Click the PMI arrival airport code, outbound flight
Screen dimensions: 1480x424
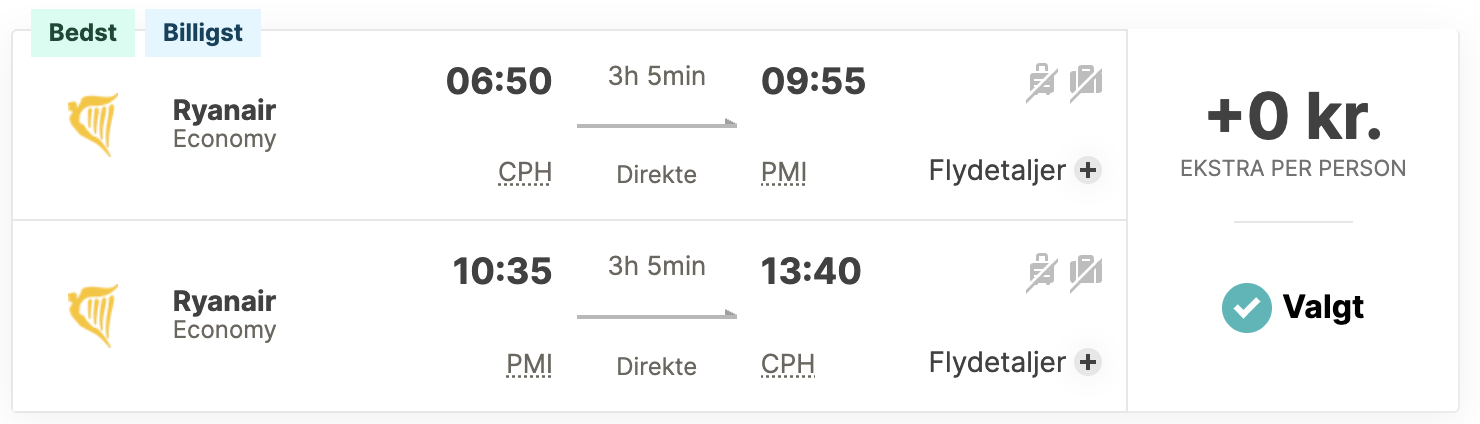pos(784,173)
